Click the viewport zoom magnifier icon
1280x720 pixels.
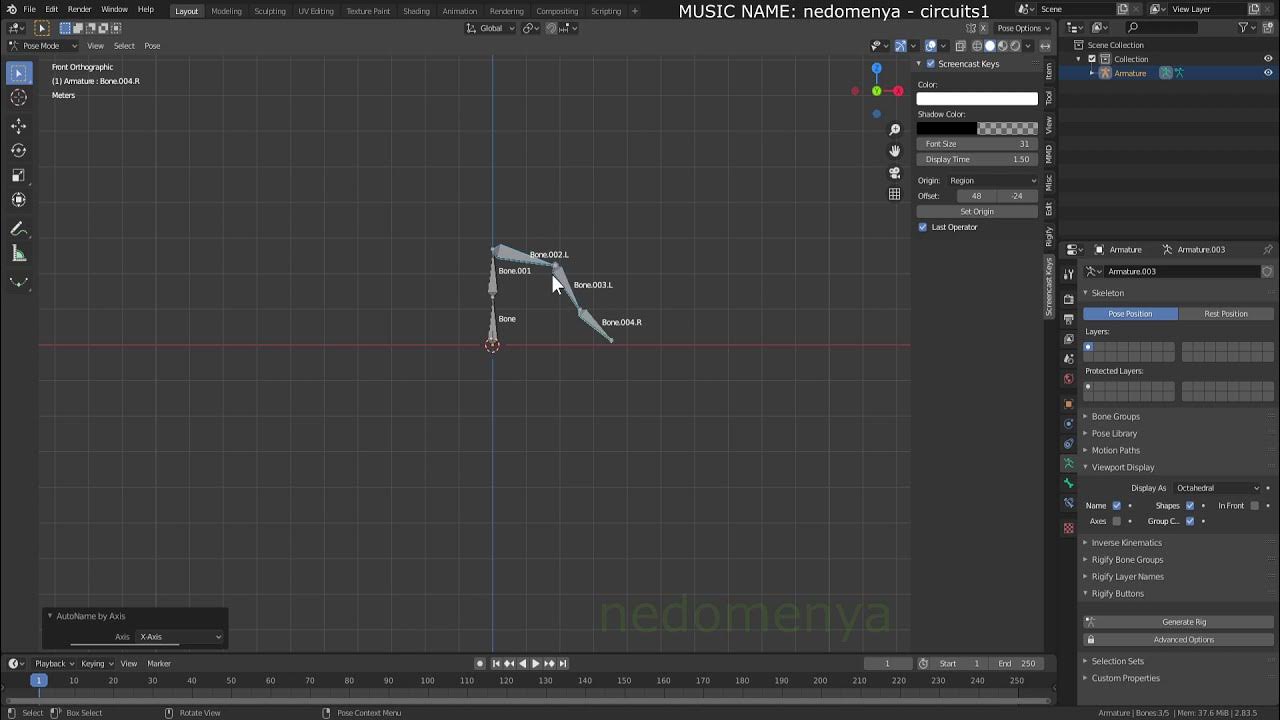pos(894,129)
